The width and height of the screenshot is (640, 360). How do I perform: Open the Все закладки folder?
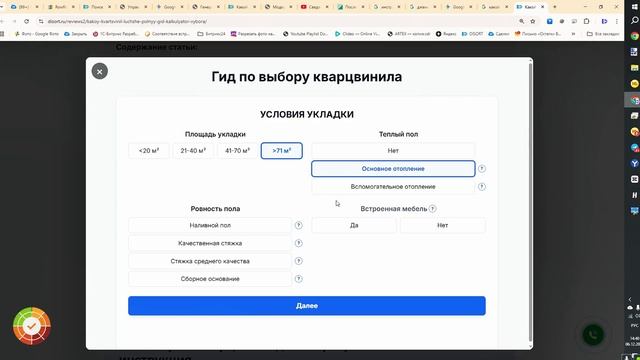603,34
